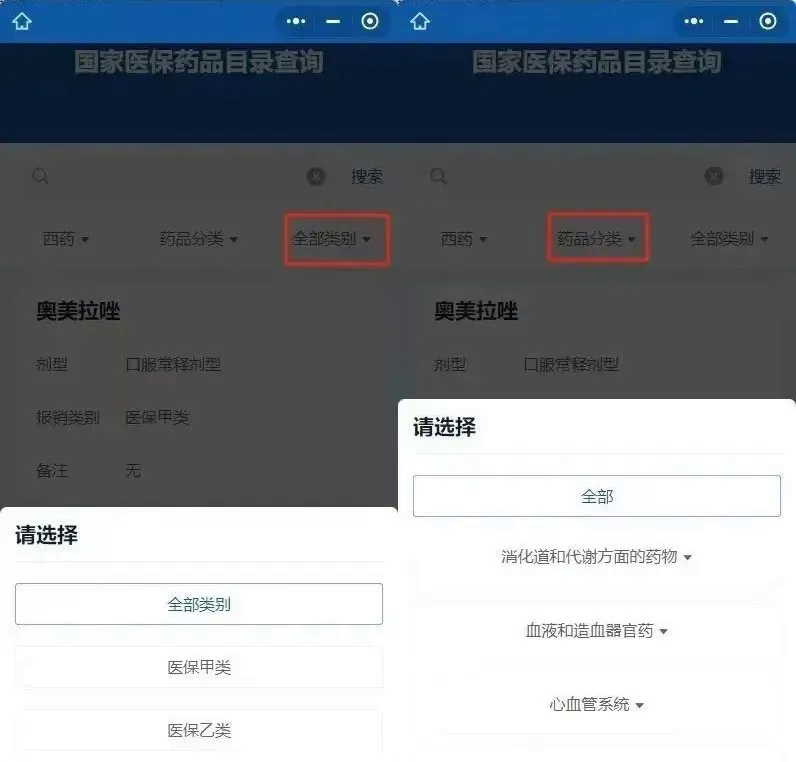Tap 搜索 button in left panel
Screen dimensions: 796x762
[367, 177]
